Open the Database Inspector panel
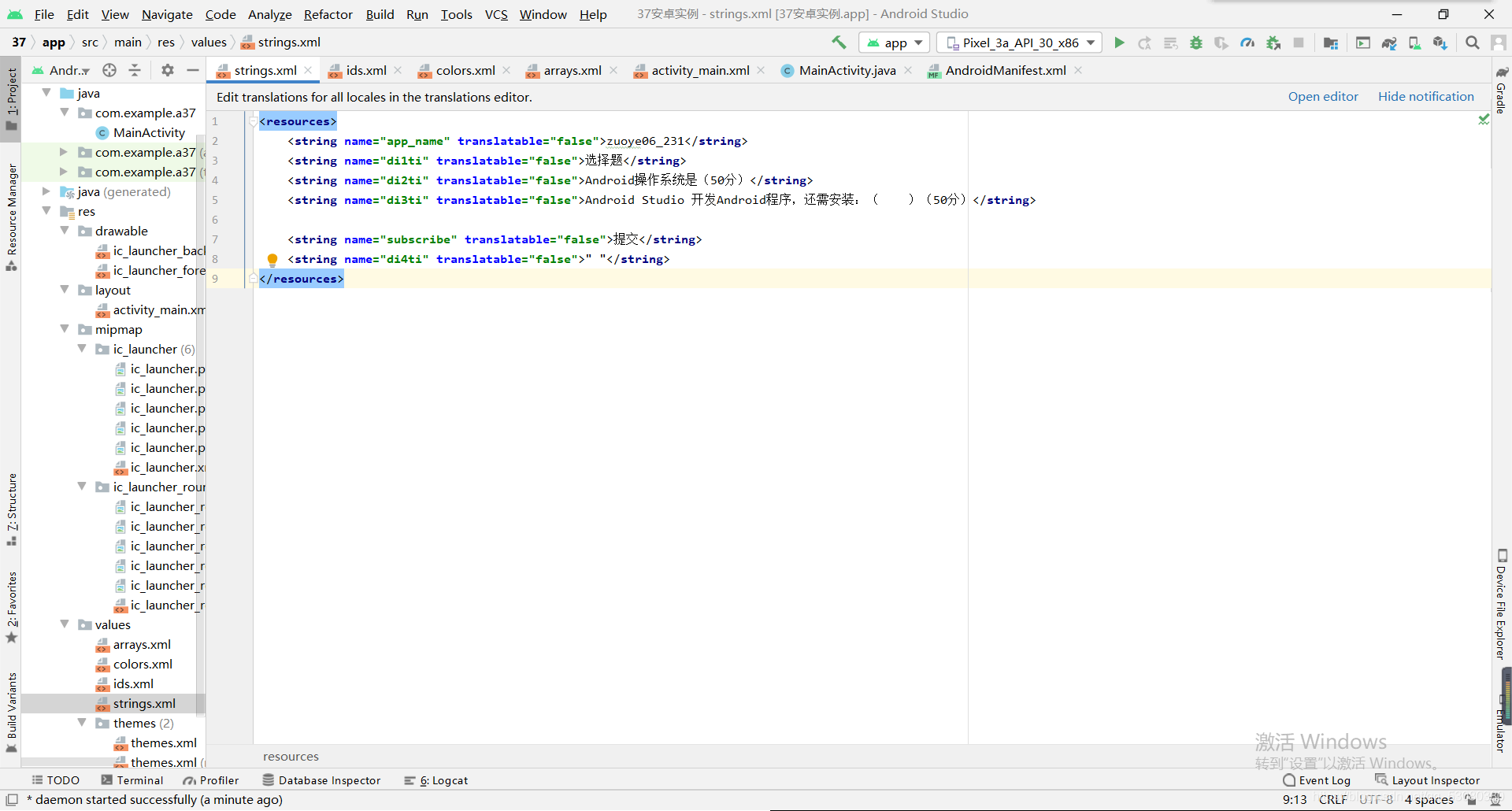Screen dimensions: 1512x811 coord(321,780)
